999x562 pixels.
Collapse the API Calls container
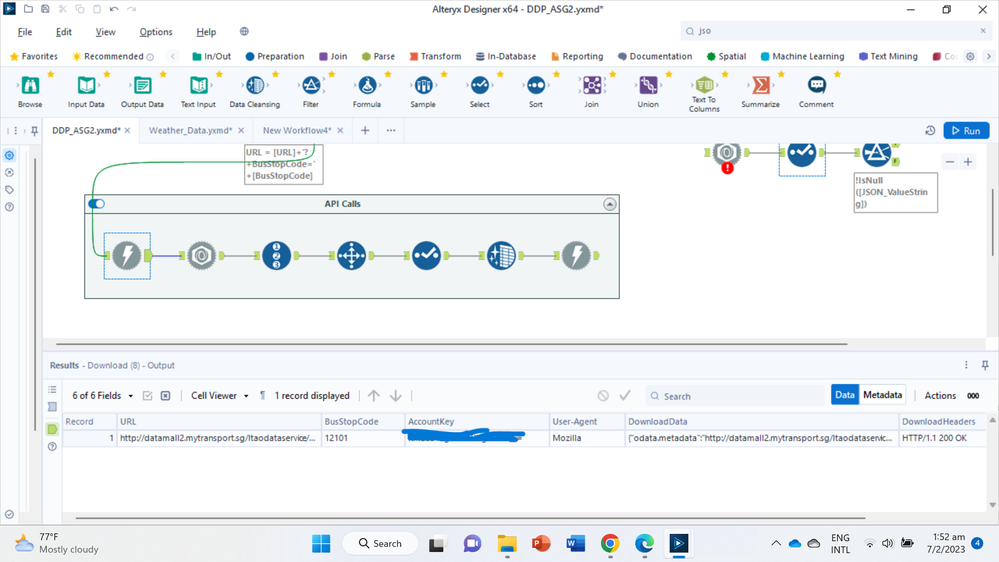coord(610,204)
